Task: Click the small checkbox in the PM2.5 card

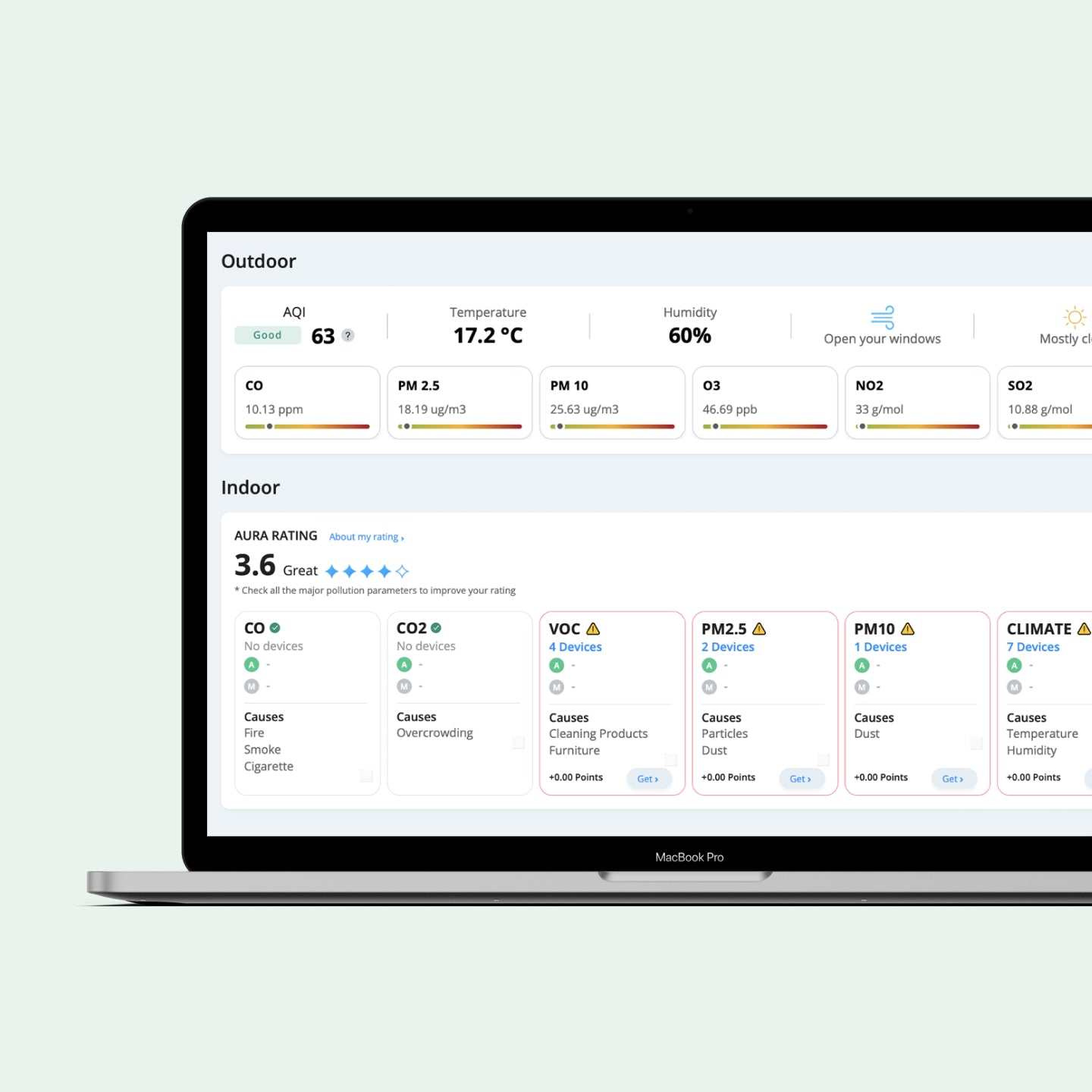Action: [x=824, y=760]
